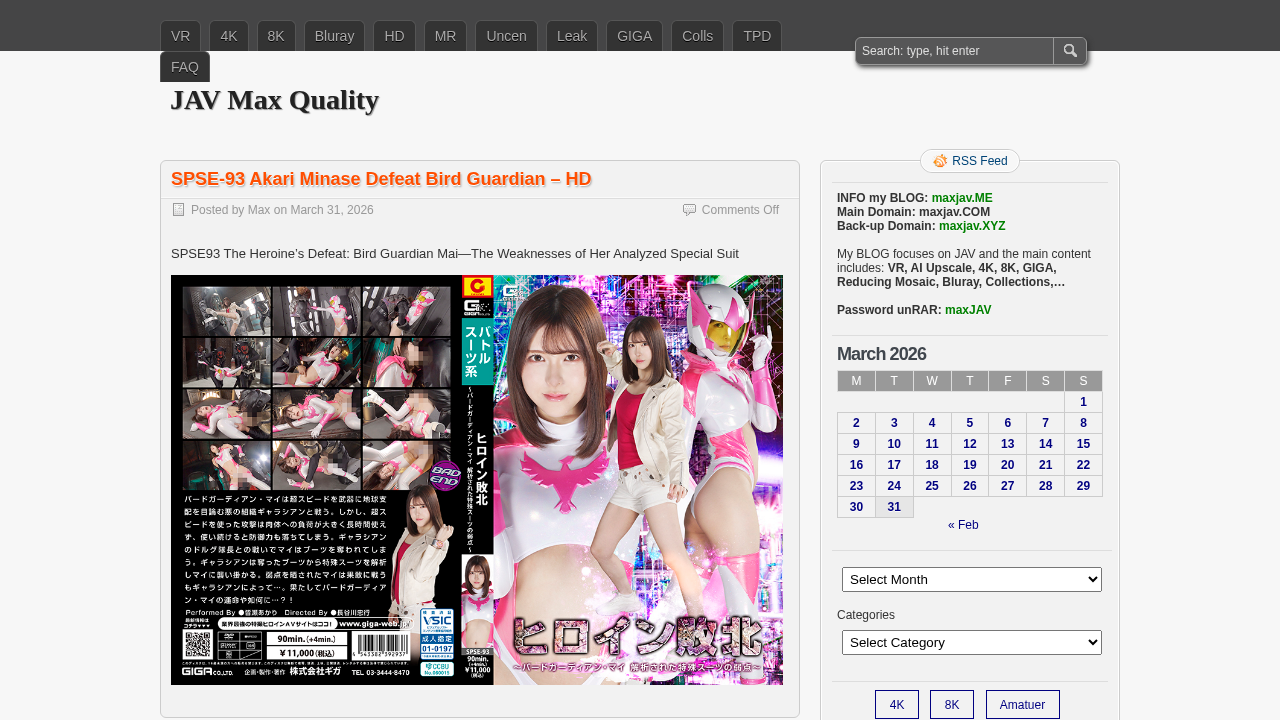1280x720 pixels.
Task: Select March 14 in calendar
Action: [x=1045, y=444]
